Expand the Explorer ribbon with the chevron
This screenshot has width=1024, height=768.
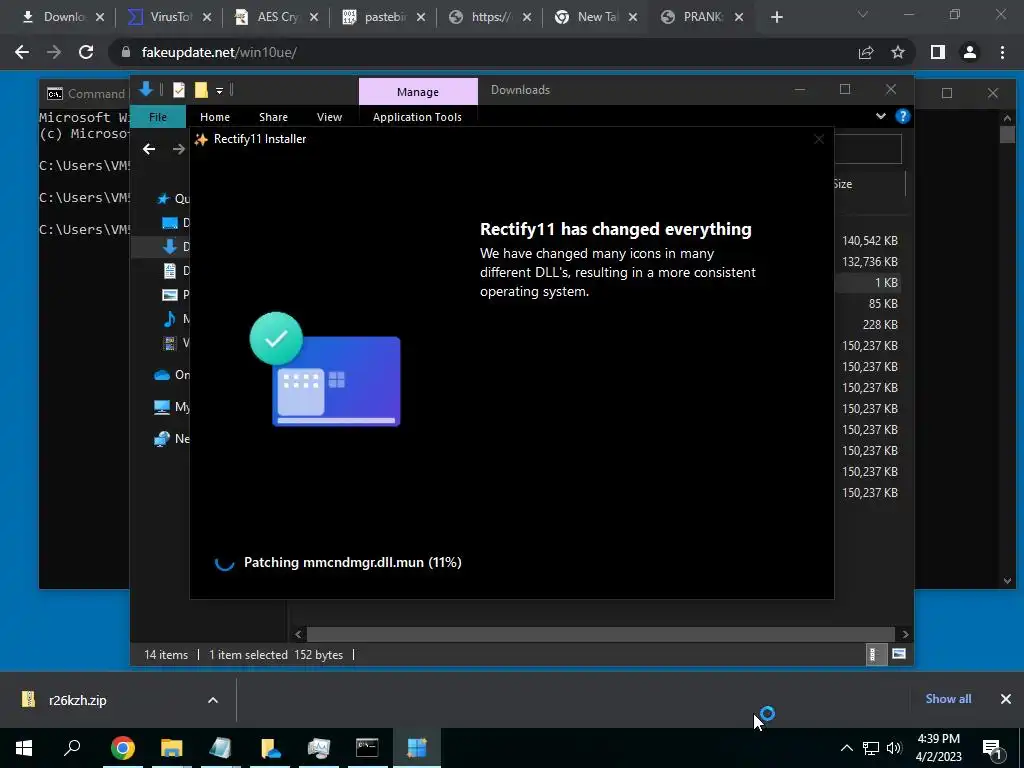(880, 116)
